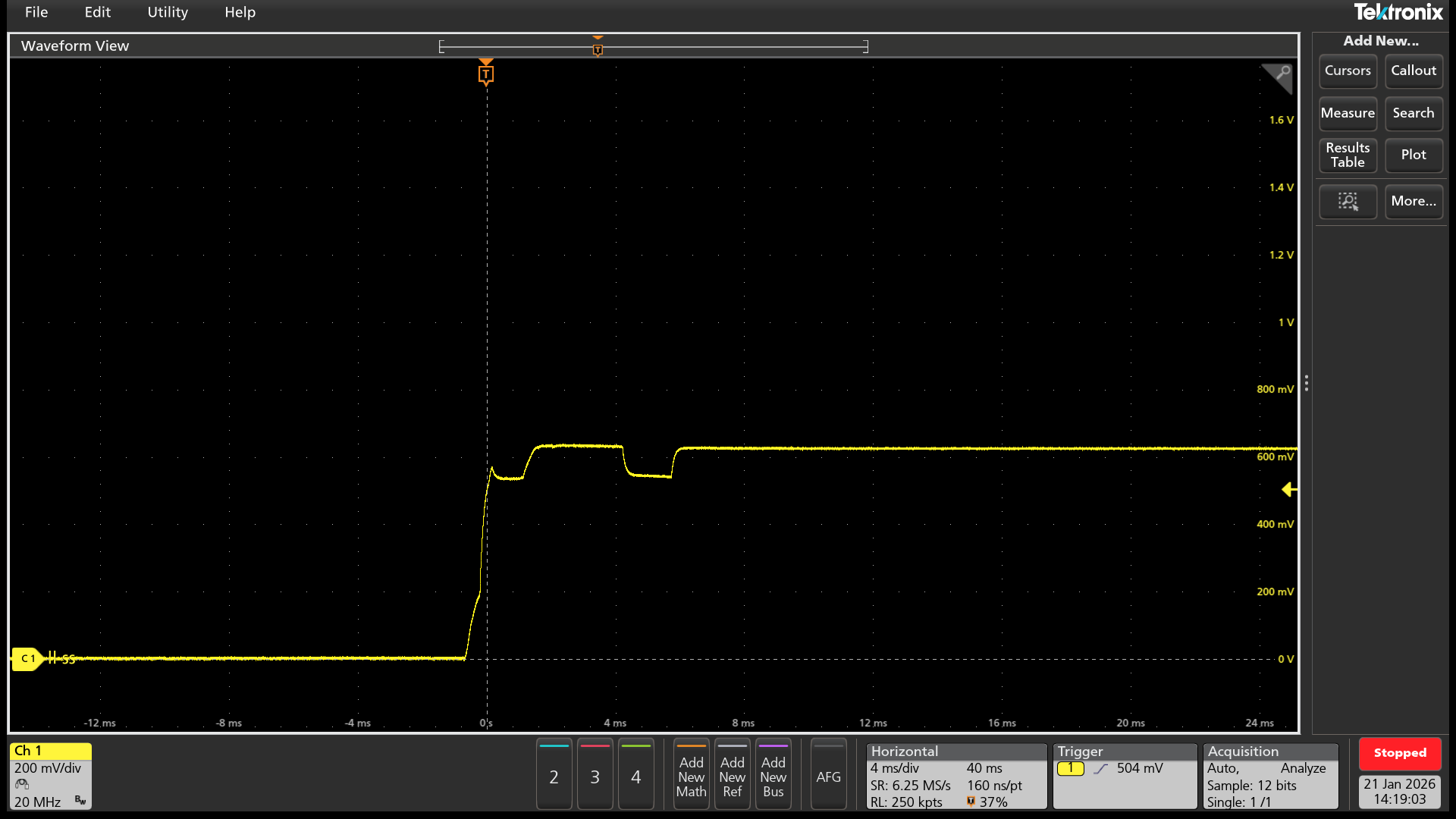This screenshot has width=1456, height=819.
Task: Turn on channel 2
Action: (x=554, y=776)
